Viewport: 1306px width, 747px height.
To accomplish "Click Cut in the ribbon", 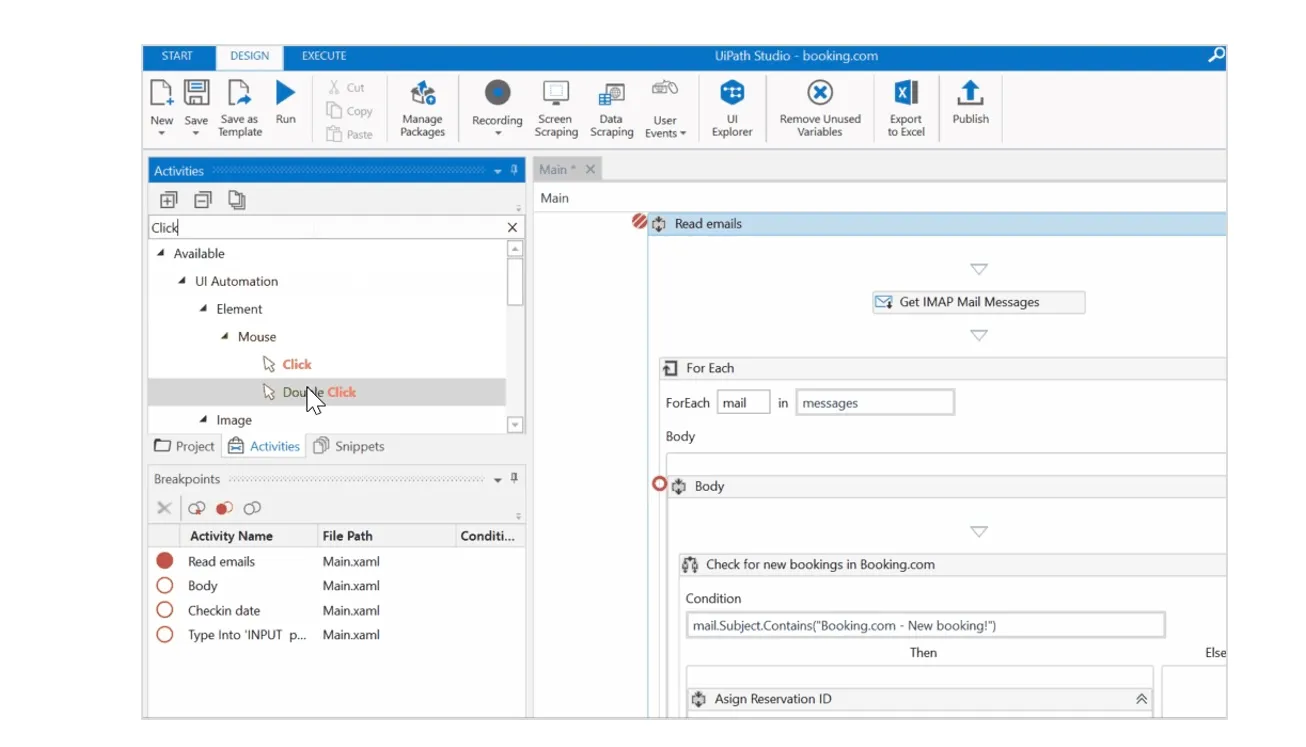I will pos(348,88).
